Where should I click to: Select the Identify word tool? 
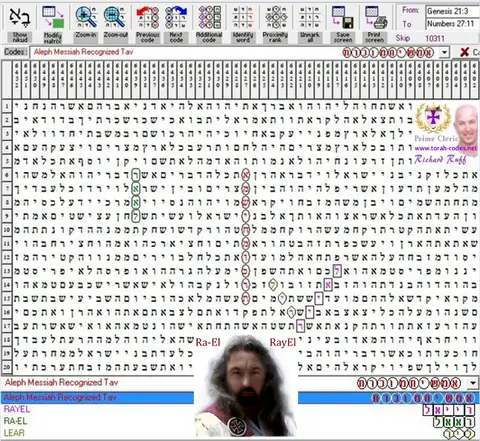click(243, 18)
